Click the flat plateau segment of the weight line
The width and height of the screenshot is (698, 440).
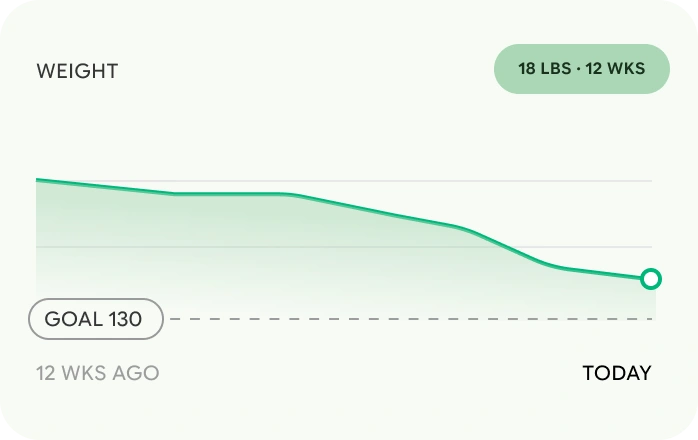pyautogui.click(x=228, y=194)
